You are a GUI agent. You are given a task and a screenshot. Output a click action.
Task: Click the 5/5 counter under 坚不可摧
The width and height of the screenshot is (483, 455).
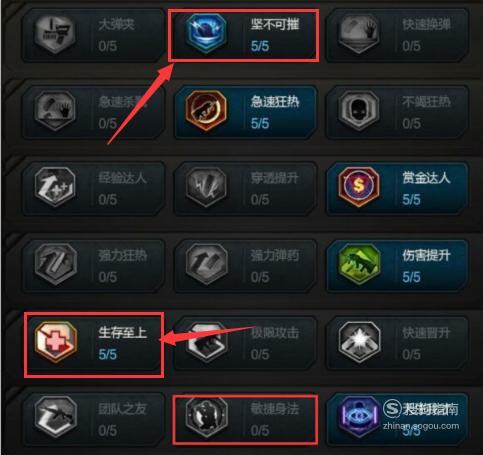260,46
